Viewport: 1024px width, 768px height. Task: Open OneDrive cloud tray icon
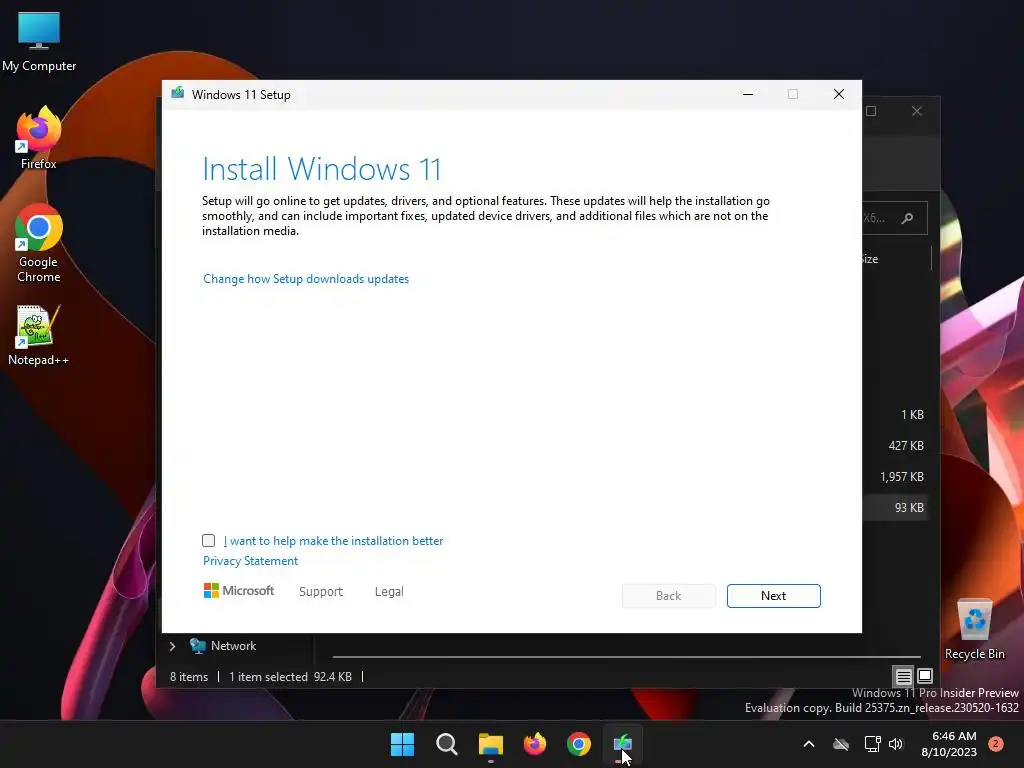coord(841,744)
